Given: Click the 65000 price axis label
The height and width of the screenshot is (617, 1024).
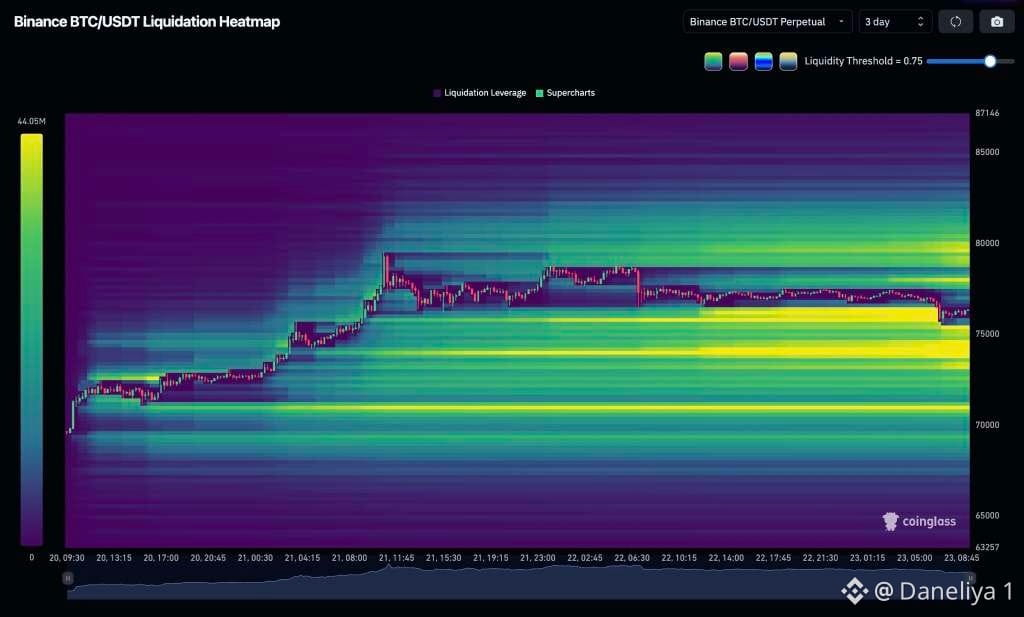Looking at the screenshot, I should click(987, 515).
